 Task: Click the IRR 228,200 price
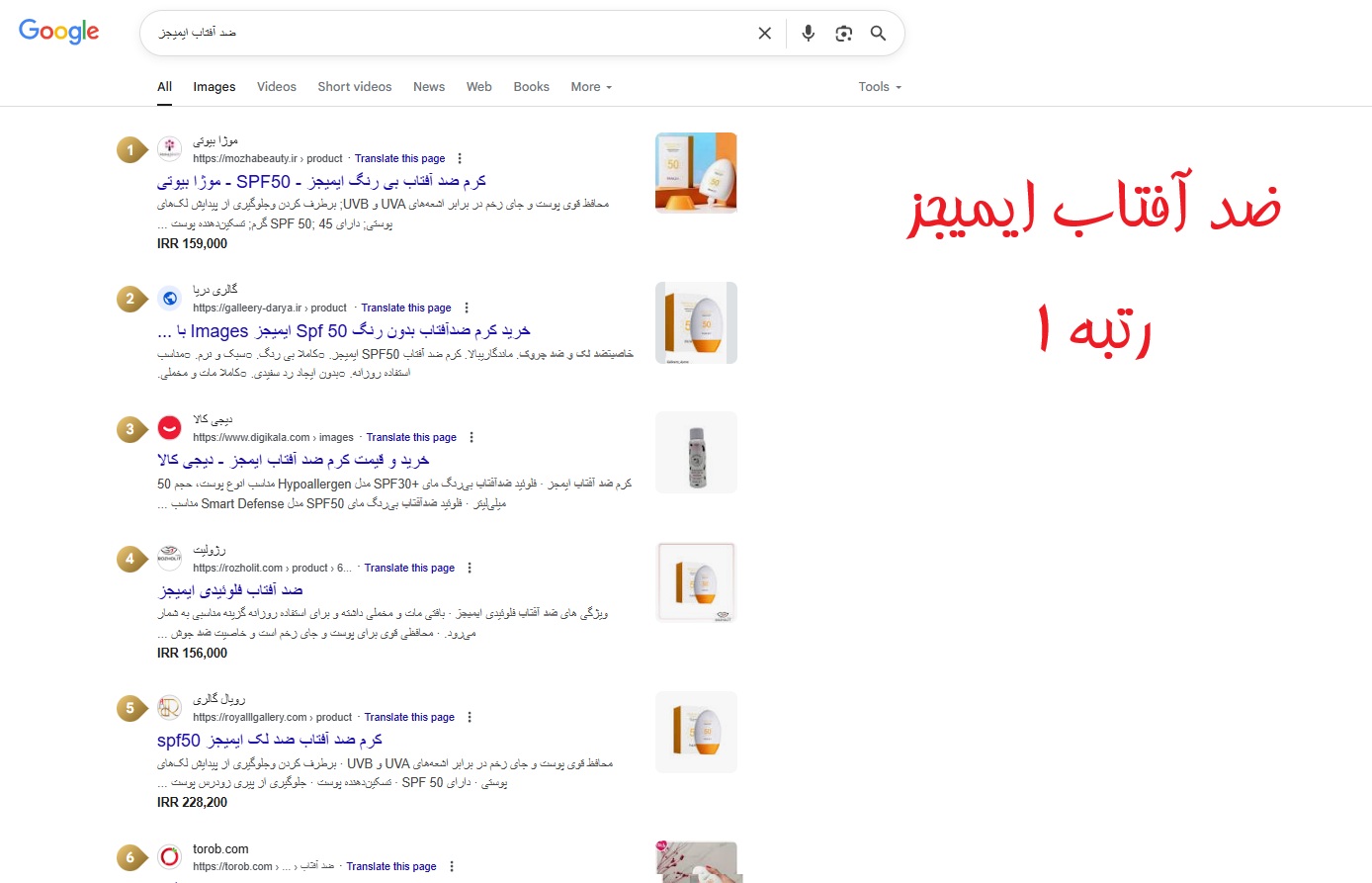[x=192, y=802]
